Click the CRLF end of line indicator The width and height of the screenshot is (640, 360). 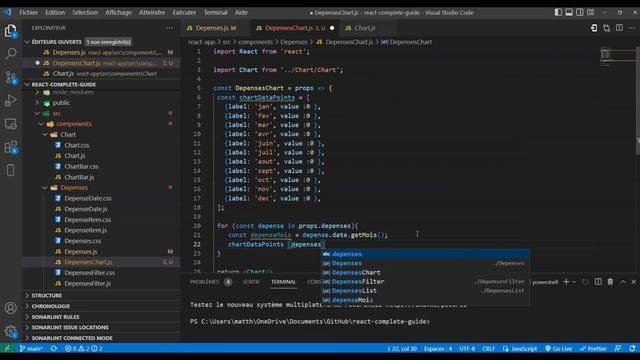488,349
